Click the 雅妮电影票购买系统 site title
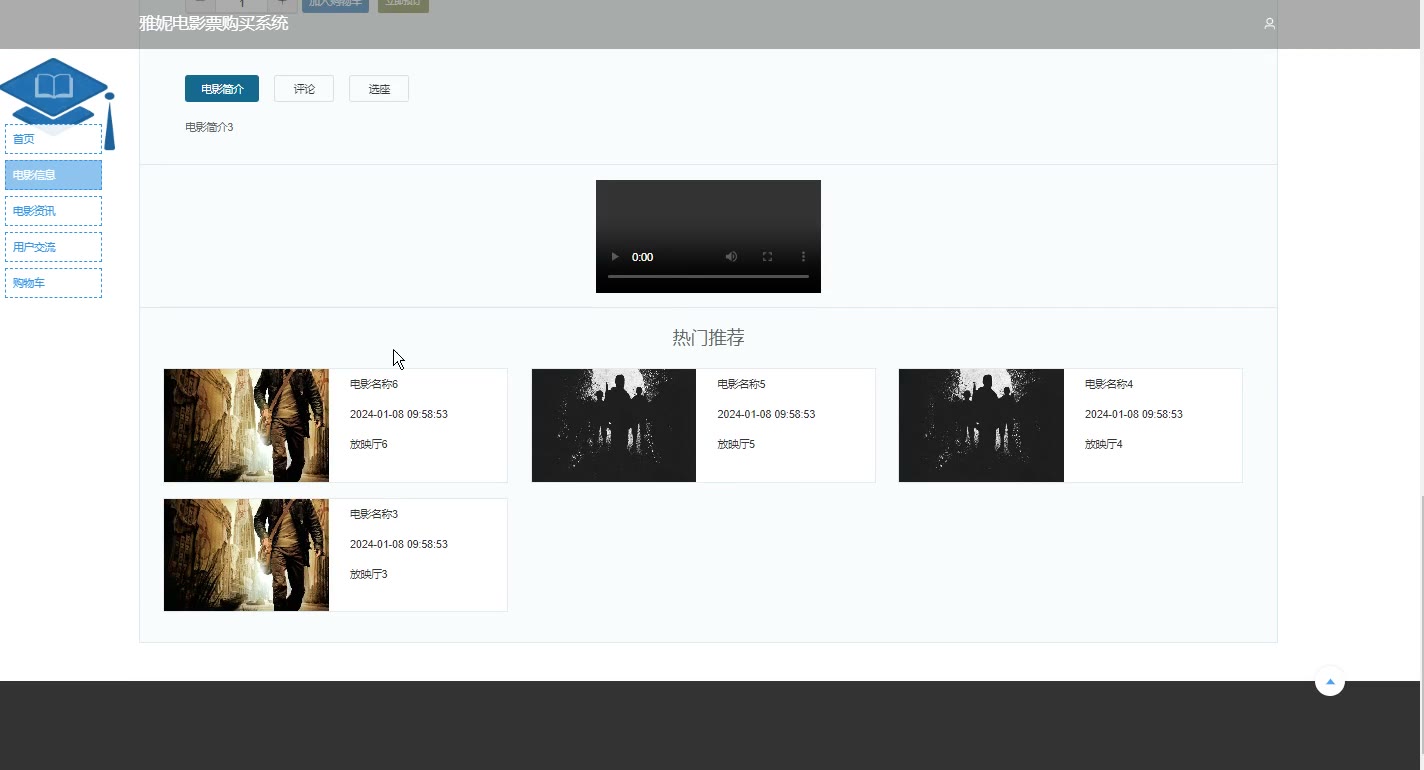Screen dimensions: 1424x770 (x=214, y=23)
